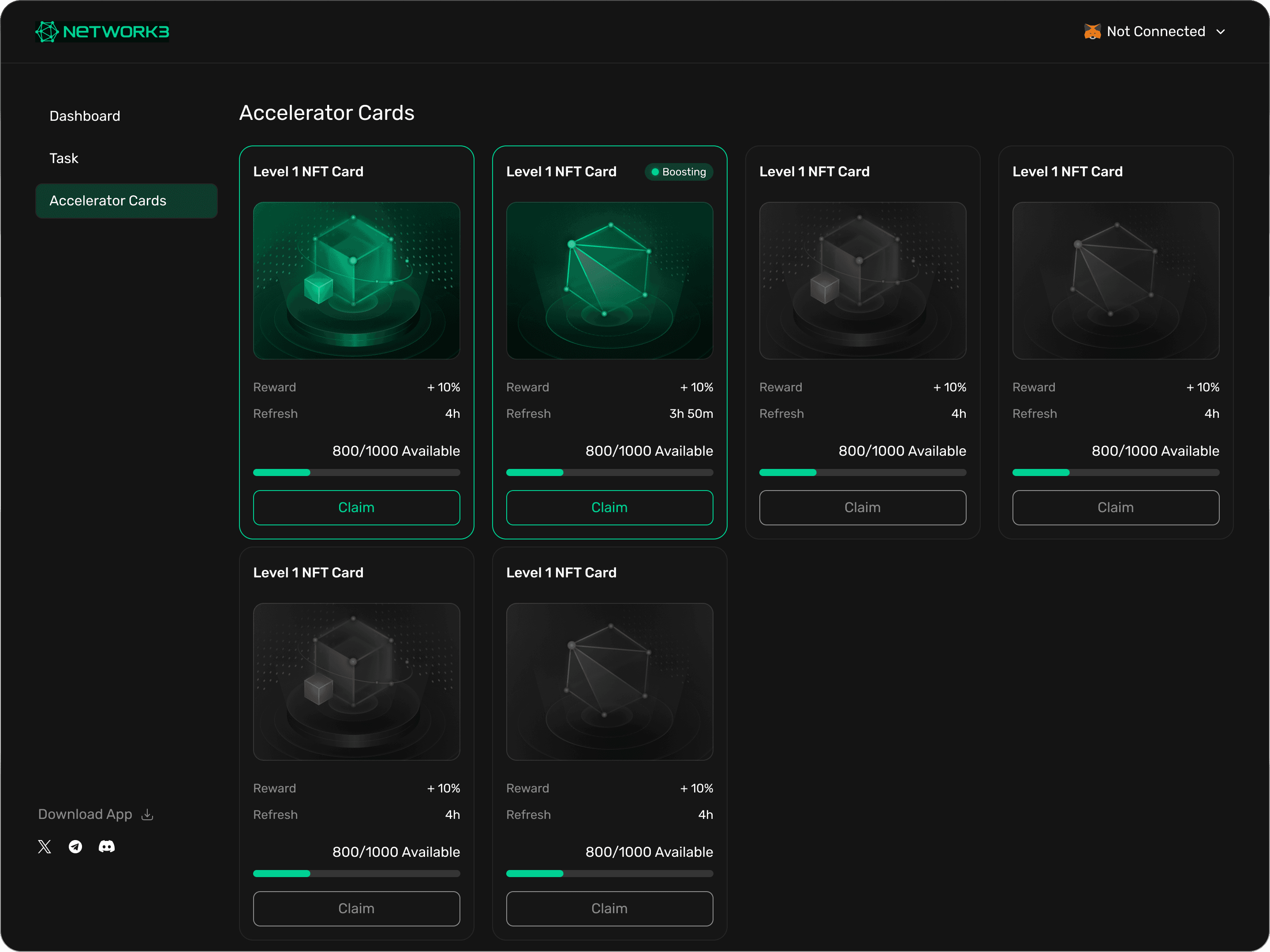Click the Download App link
This screenshot has height=952, width=1270.
tap(85, 814)
